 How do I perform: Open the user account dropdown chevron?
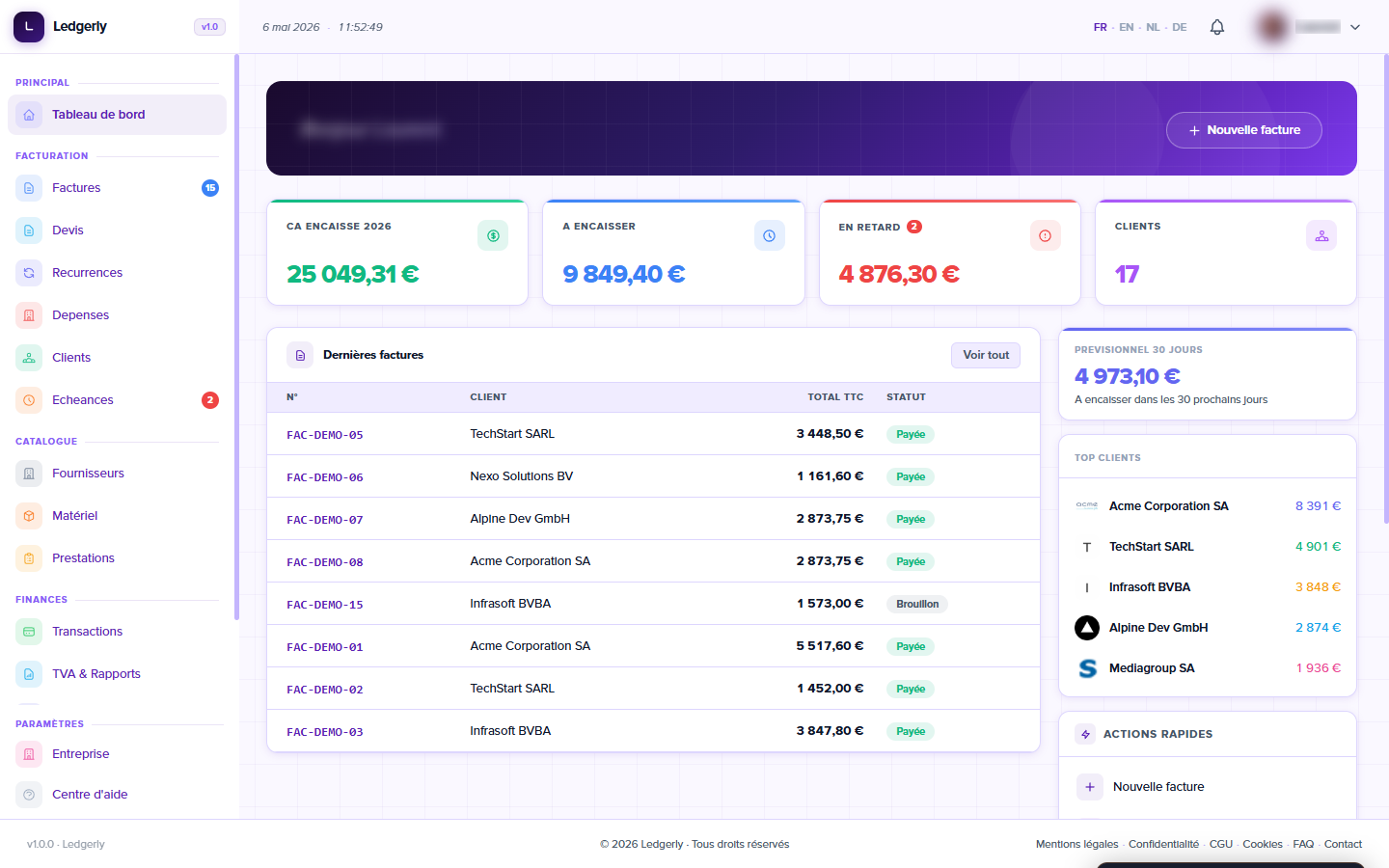1355,27
